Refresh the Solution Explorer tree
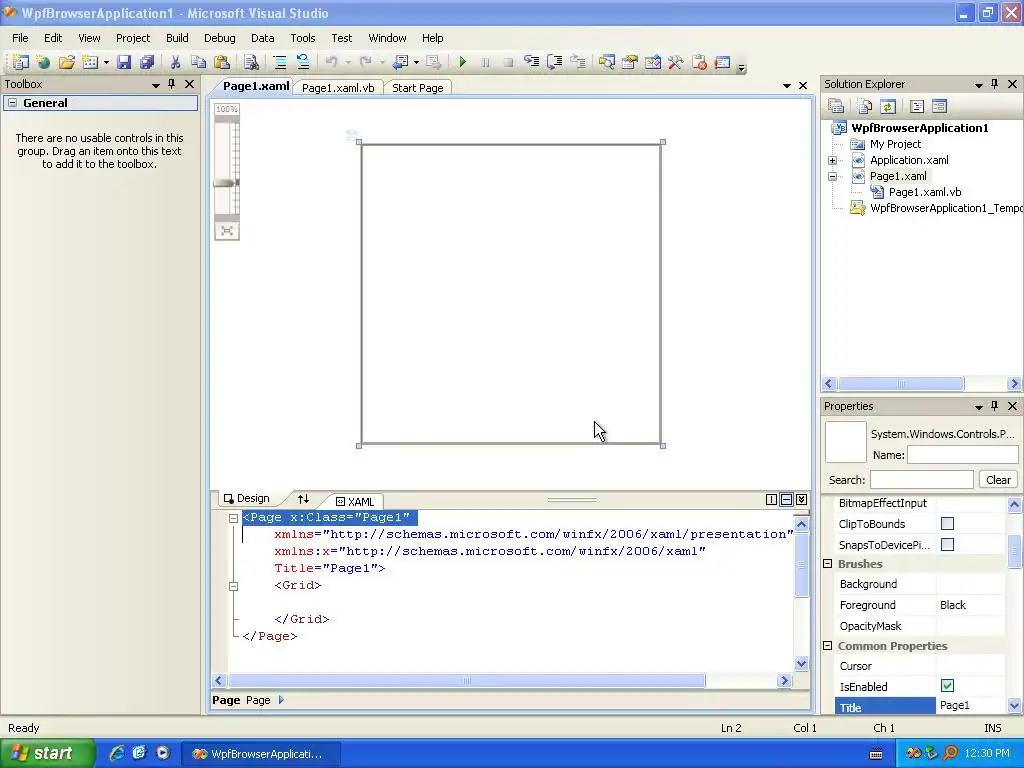This screenshot has width=1024, height=768. (x=888, y=106)
